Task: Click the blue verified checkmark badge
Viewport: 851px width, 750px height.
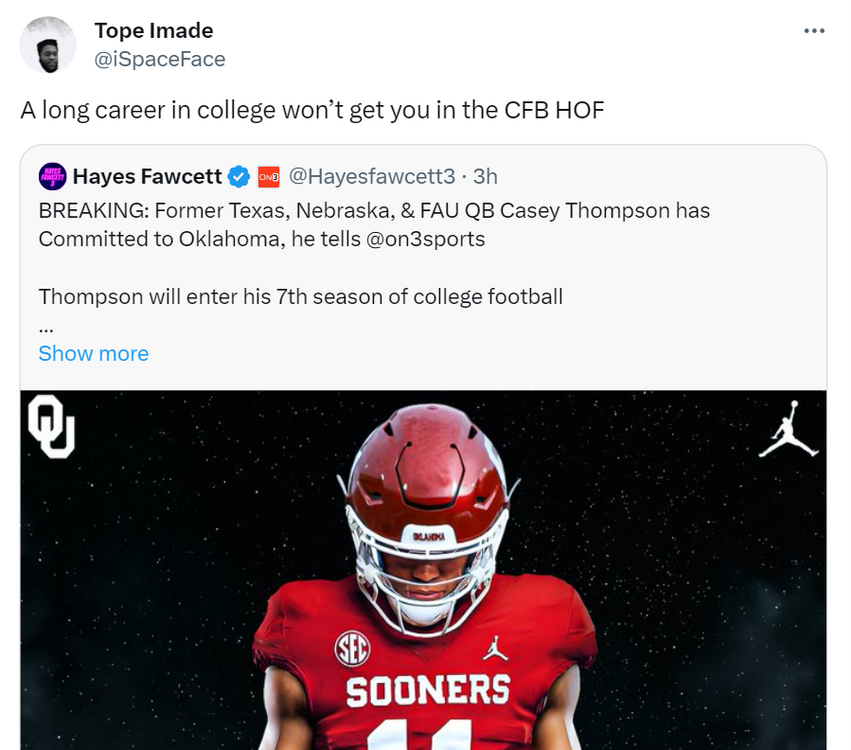Action: [238, 177]
